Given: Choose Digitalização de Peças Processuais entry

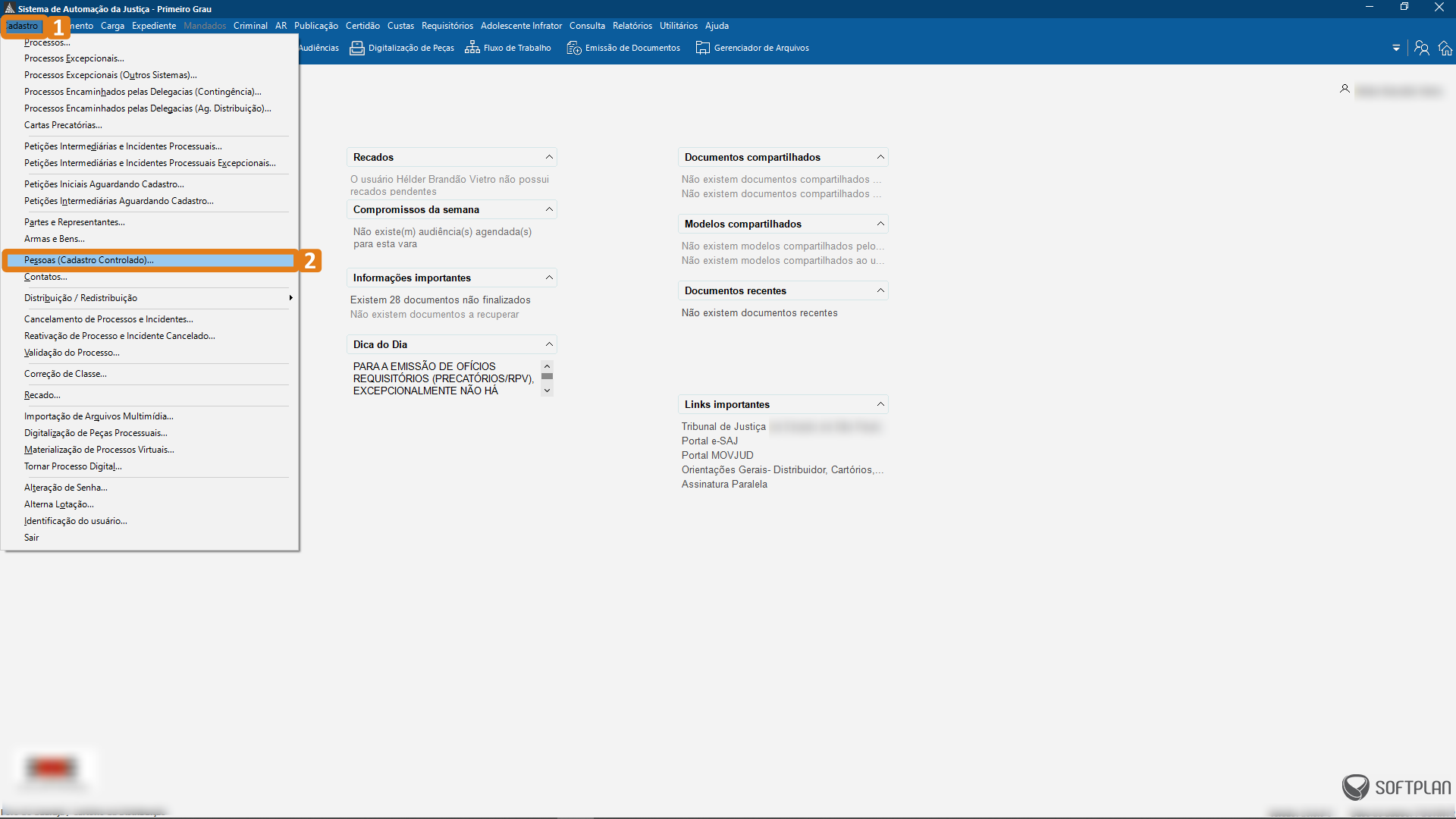Looking at the screenshot, I should point(96,433).
